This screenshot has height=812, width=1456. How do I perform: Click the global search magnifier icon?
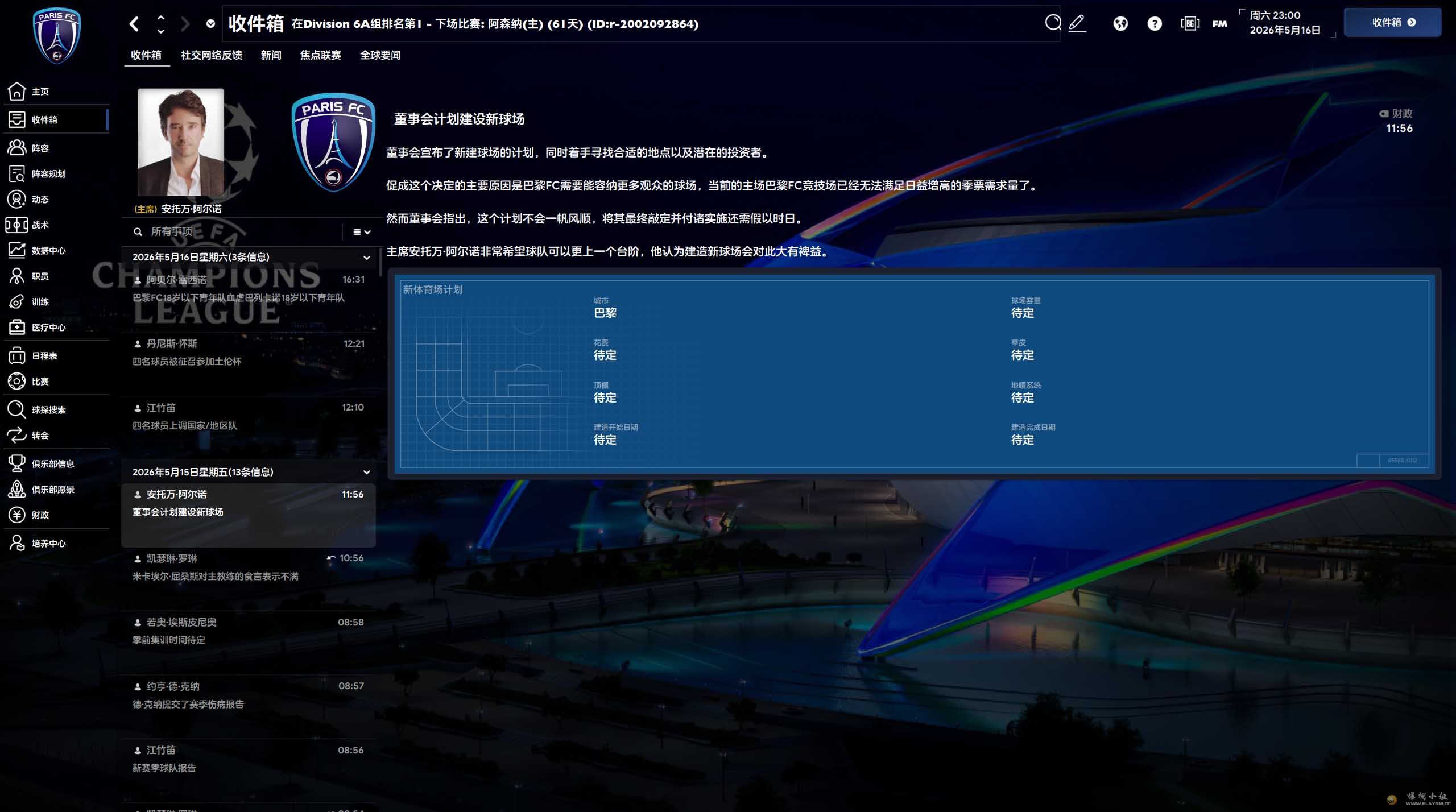tap(1053, 23)
